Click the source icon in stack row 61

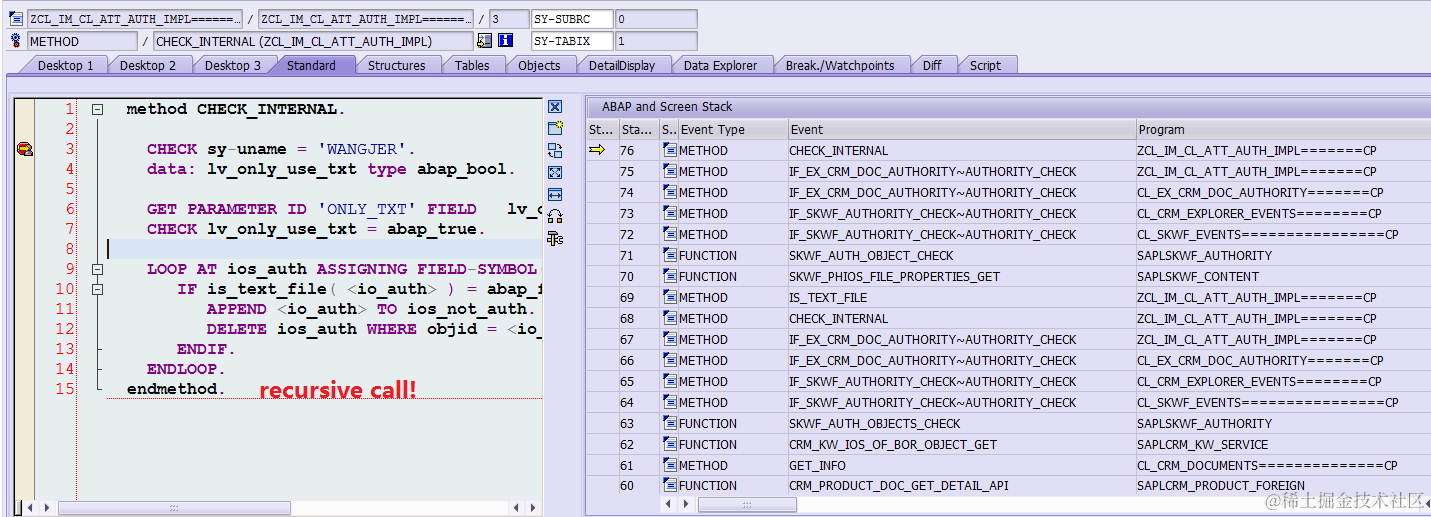[x=669, y=465]
